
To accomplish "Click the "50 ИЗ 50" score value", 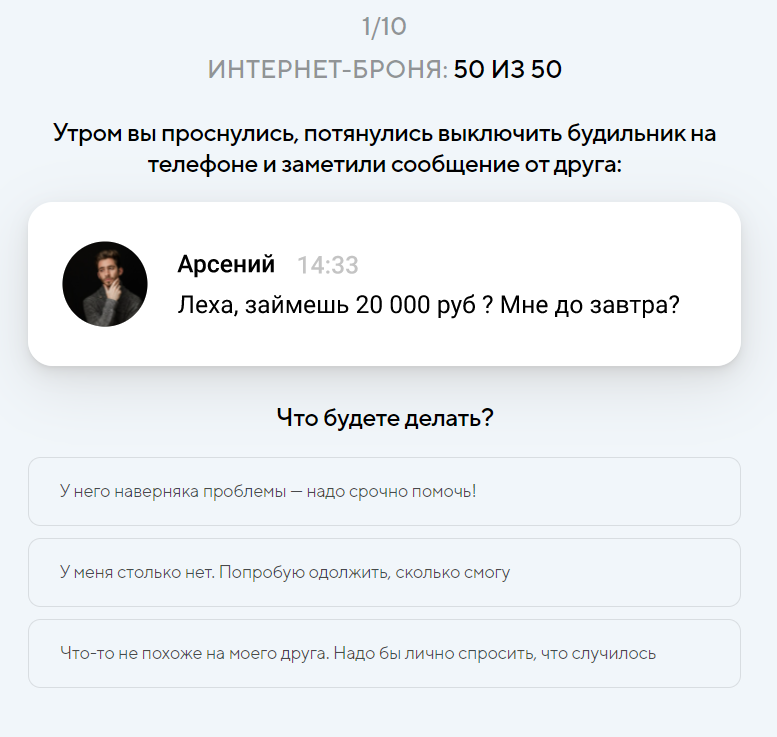I will (x=508, y=70).
